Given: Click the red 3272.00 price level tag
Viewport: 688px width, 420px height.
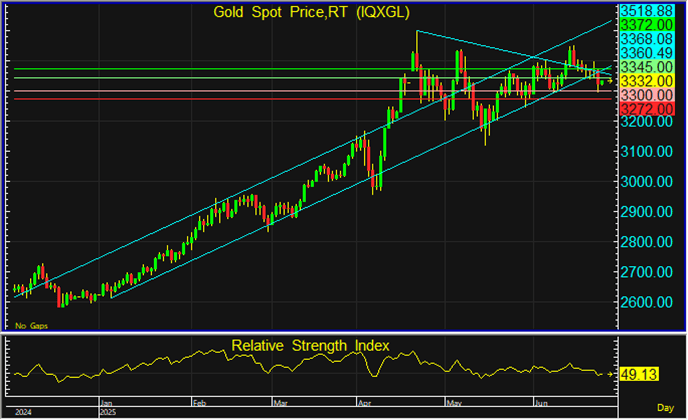Looking at the screenshot, I should pos(645,107).
